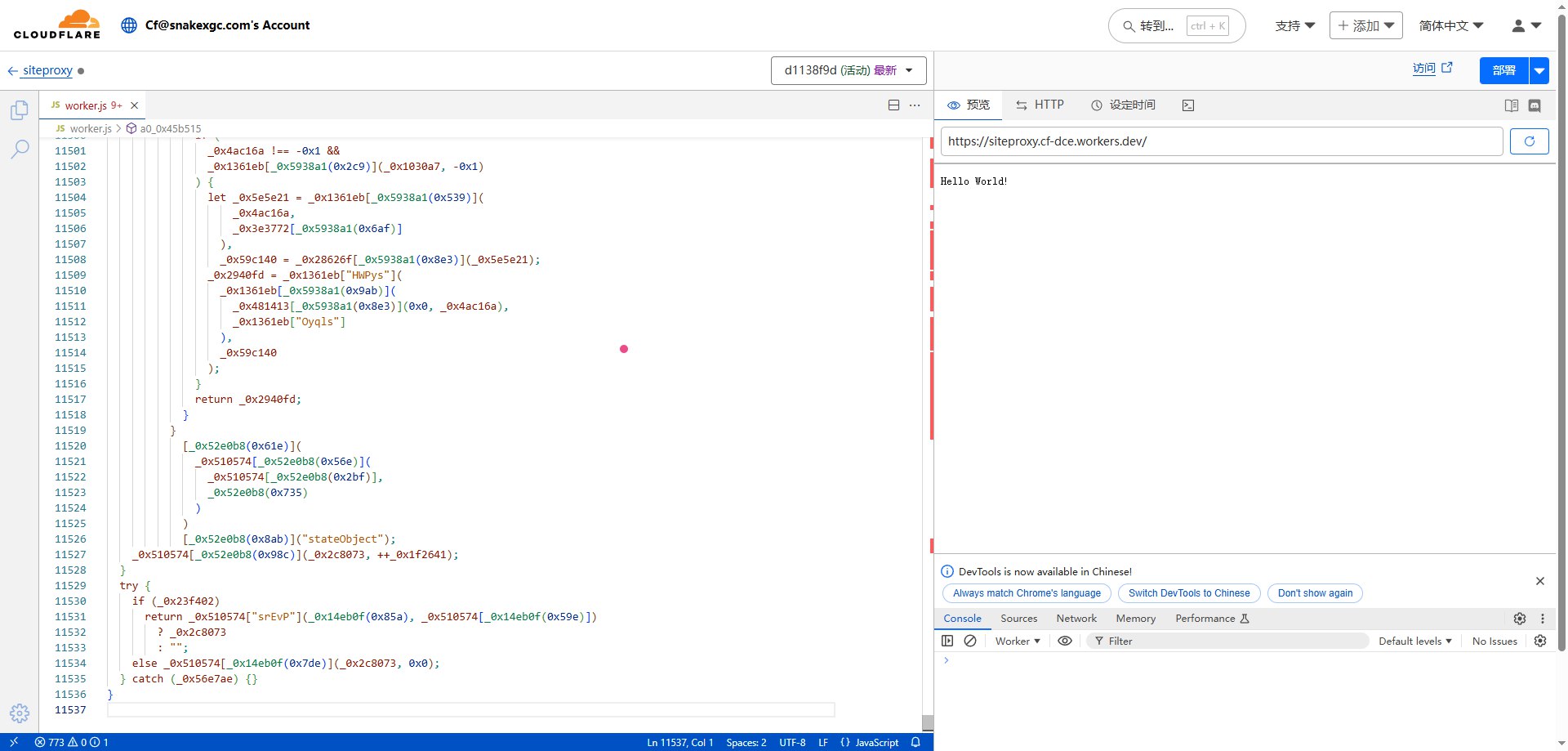Open the problems count 773 errors in status bar
Screen dimensions: 1568x751
71,742
